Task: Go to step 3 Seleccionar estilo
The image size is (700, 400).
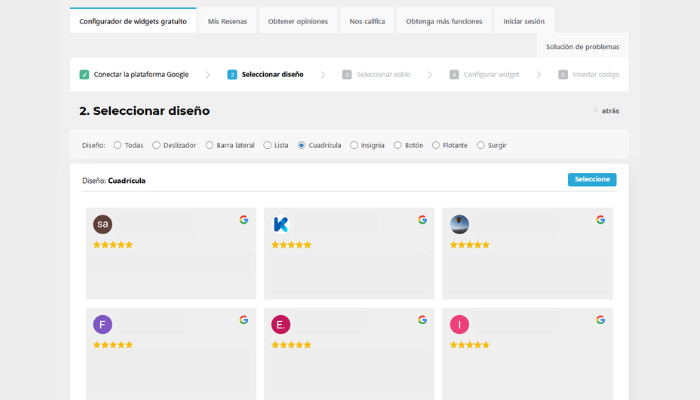Action: [378, 74]
